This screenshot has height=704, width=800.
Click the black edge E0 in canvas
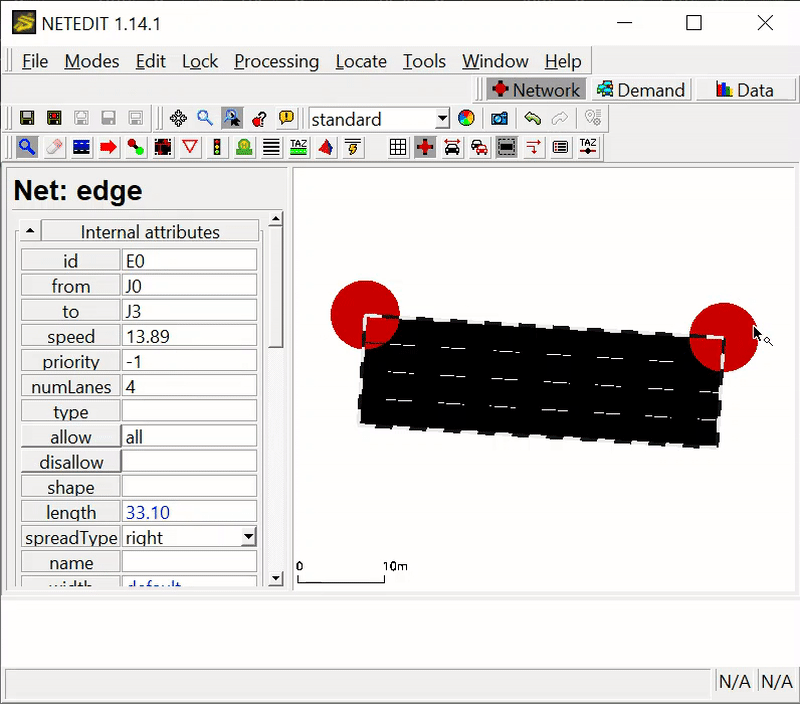pos(540,383)
